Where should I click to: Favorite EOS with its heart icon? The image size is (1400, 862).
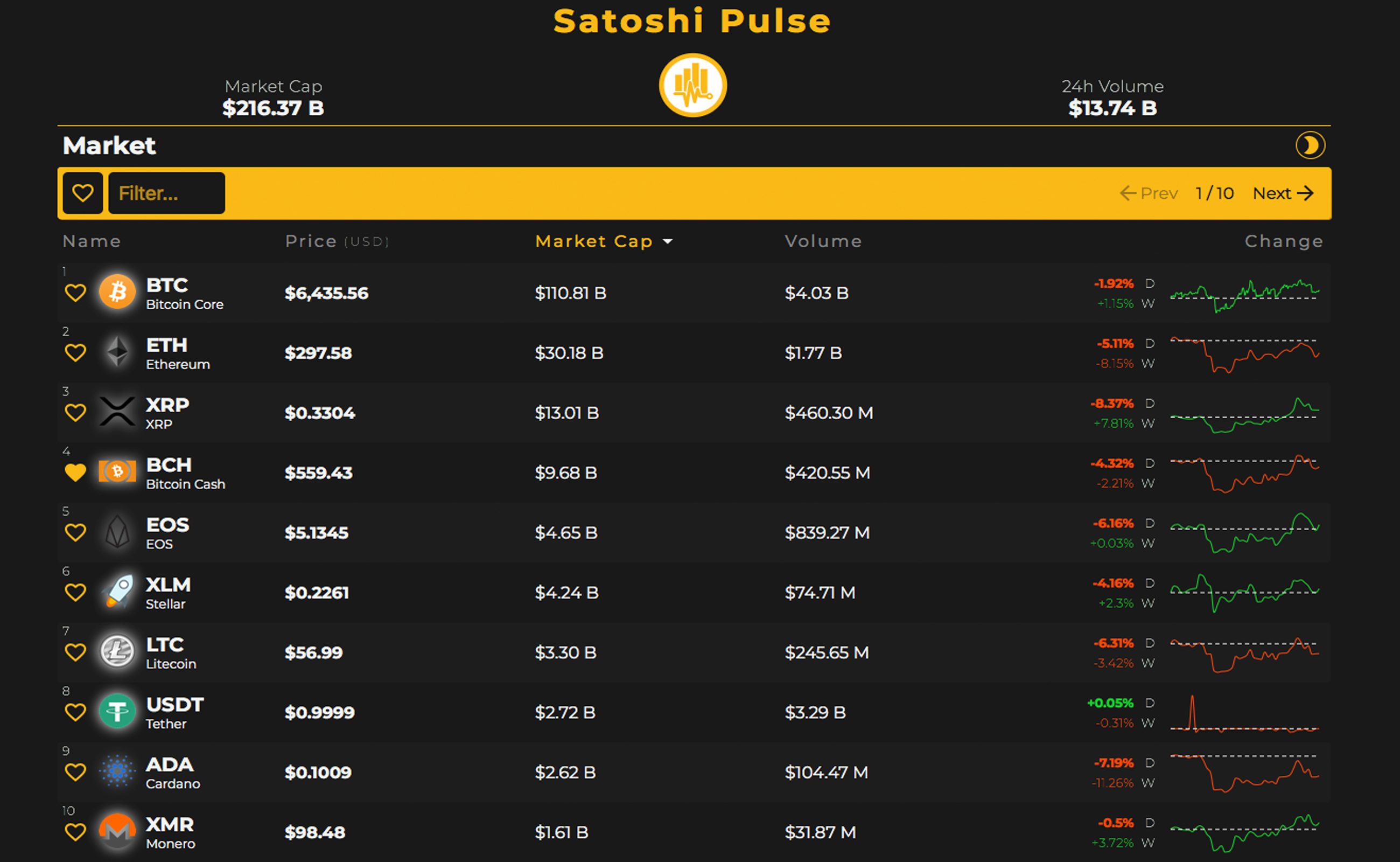click(75, 532)
